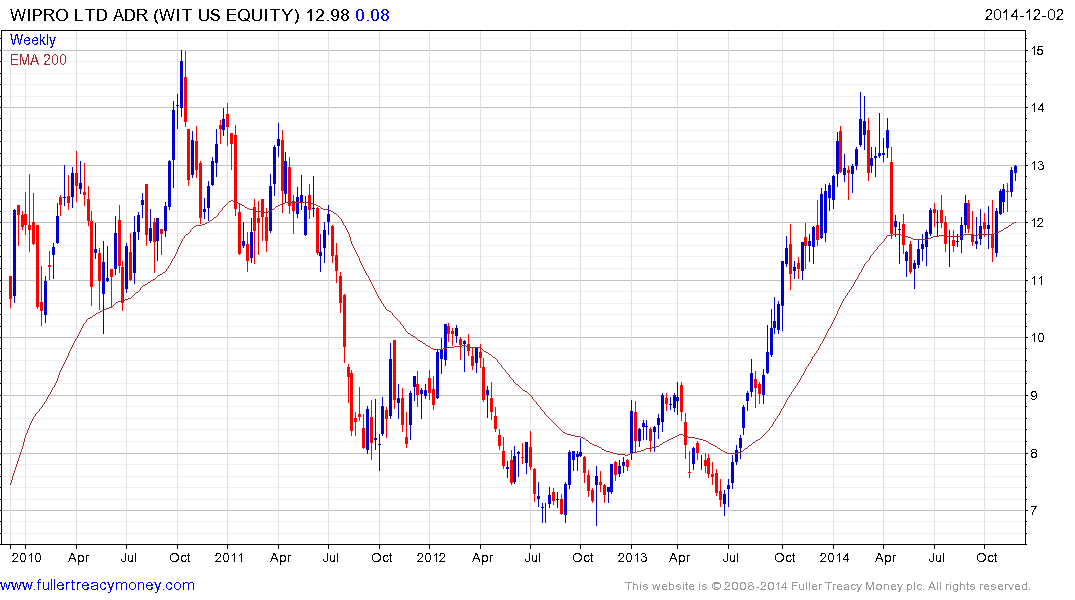Click the last price value 12.98

(x=327, y=15)
